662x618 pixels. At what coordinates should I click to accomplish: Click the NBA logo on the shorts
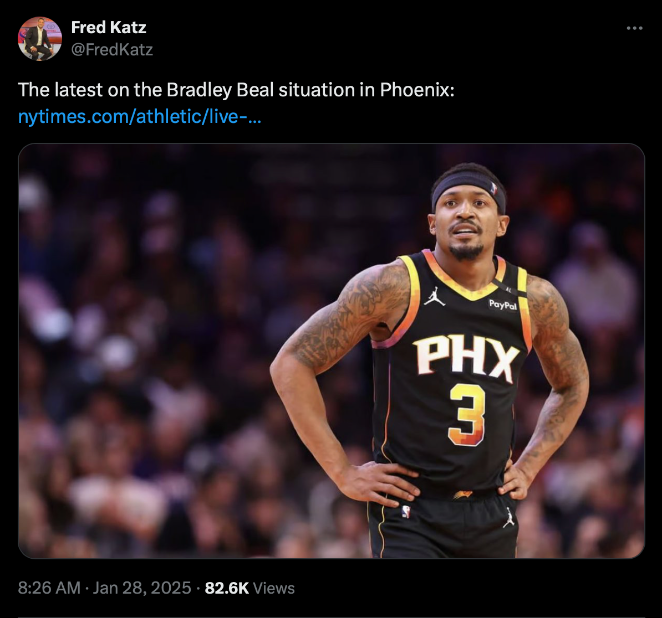(406, 512)
